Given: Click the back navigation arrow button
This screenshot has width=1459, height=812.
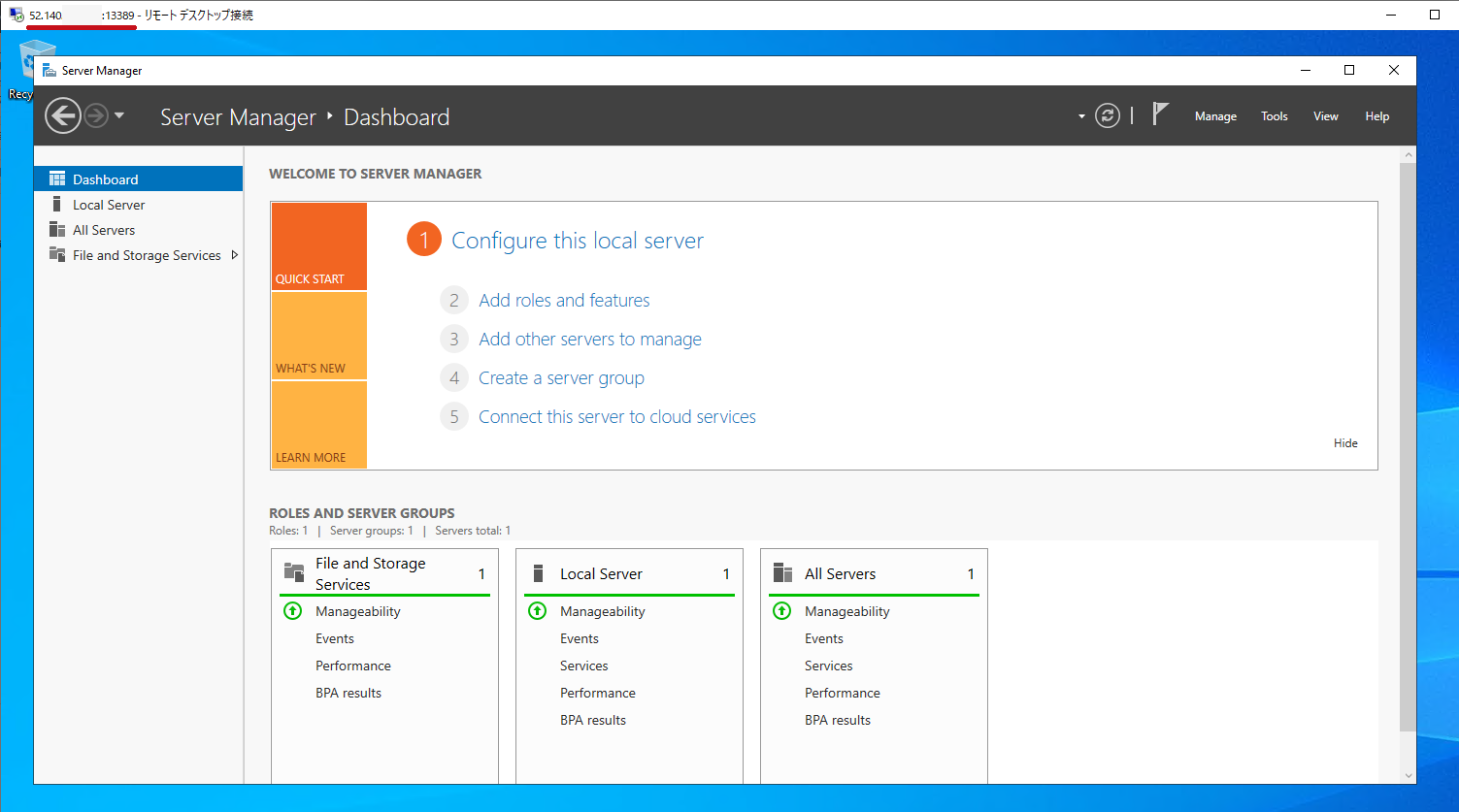Looking at the screenshot, I should pos(63,116).
